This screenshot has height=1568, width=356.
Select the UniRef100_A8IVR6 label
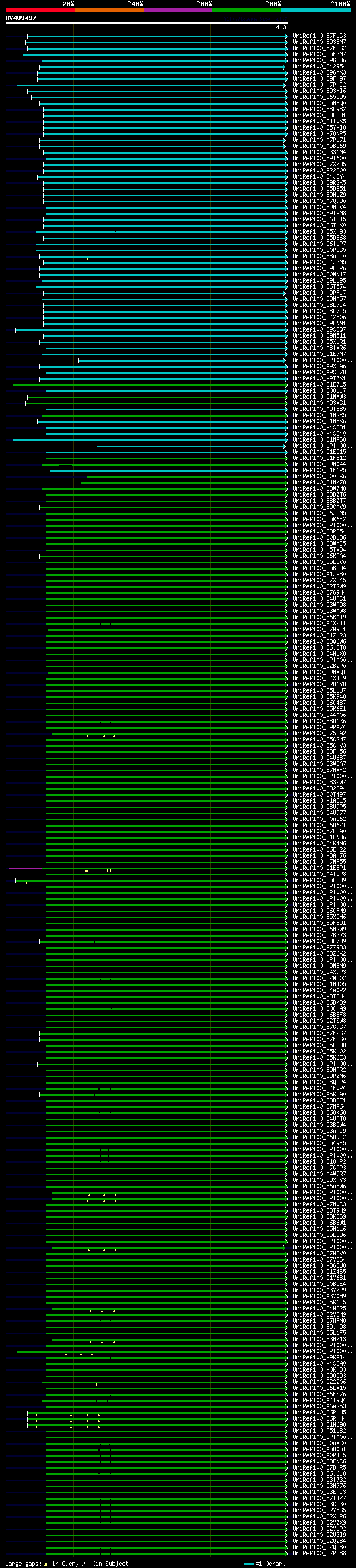coord(319,348)
